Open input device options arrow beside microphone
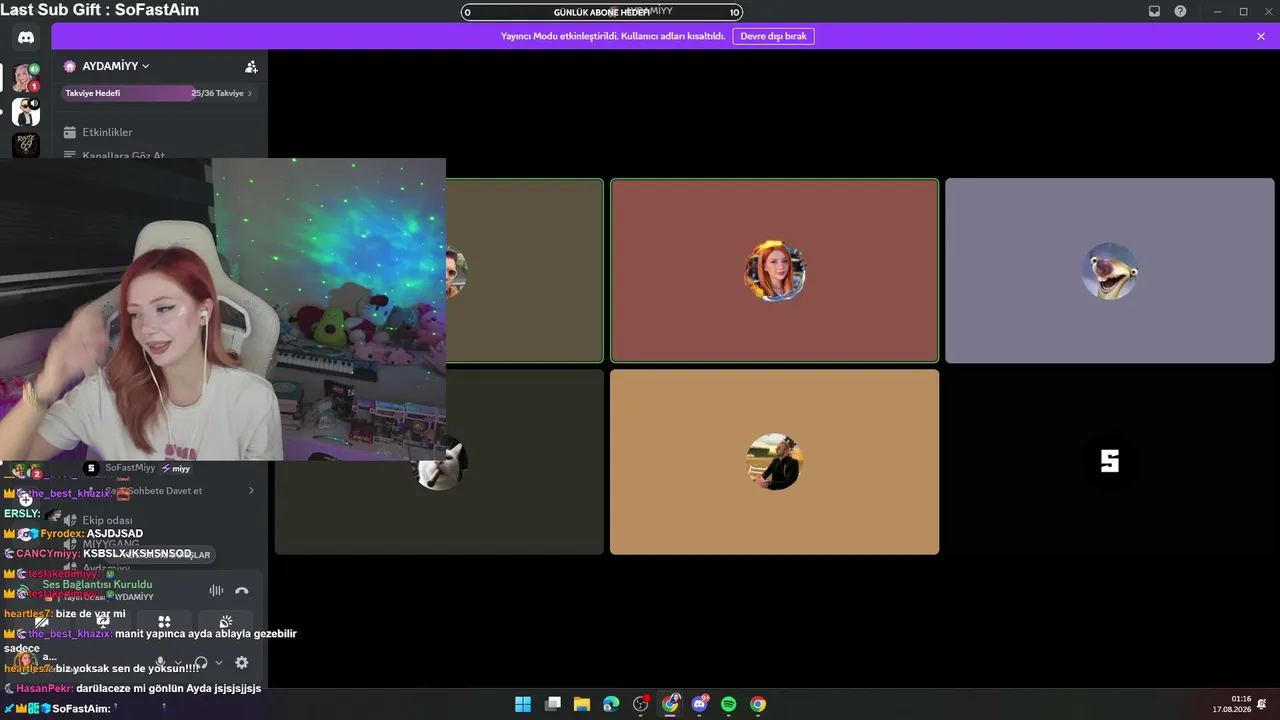 coord(178,662)
